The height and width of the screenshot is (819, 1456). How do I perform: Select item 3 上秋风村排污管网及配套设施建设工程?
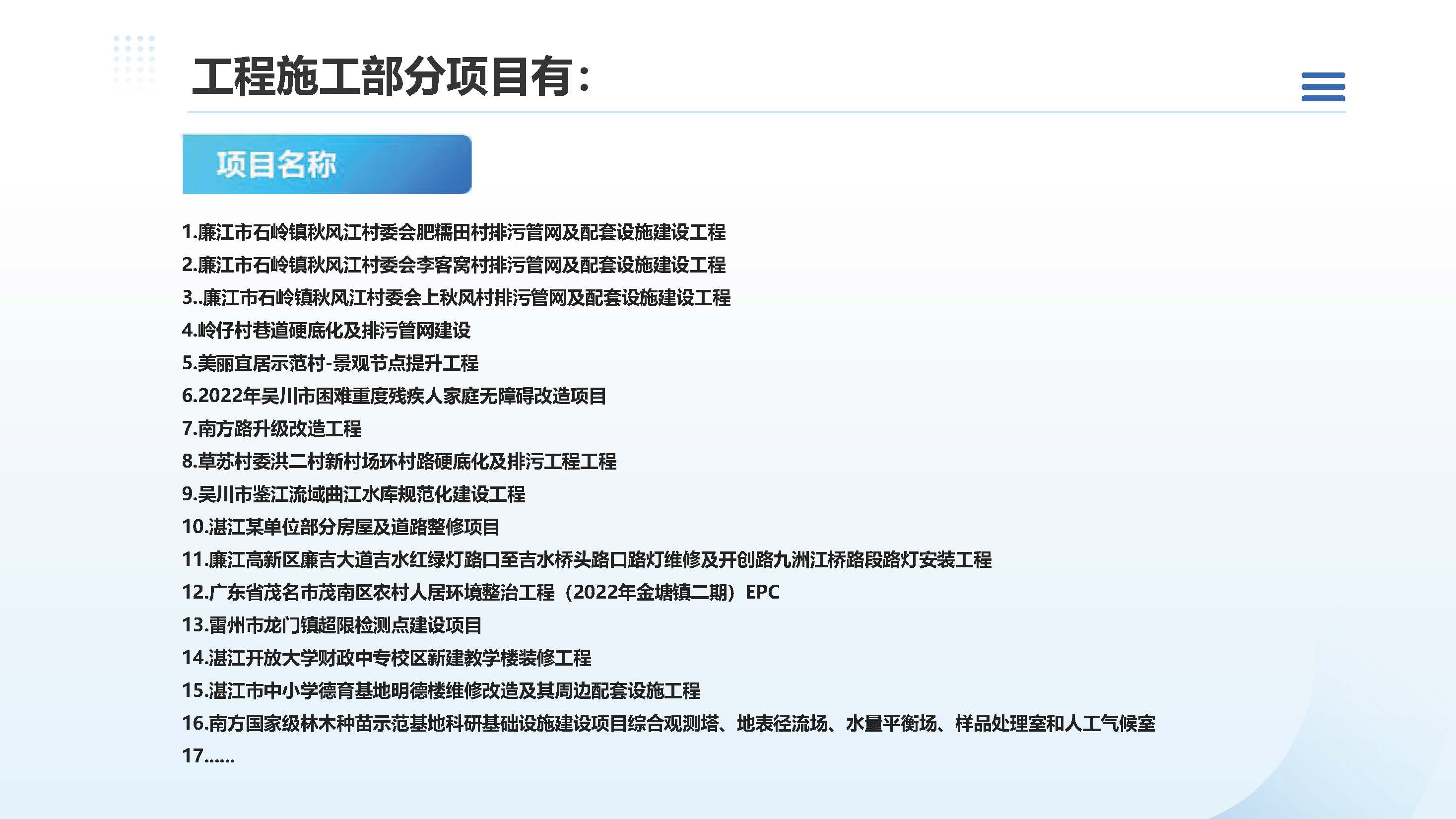coord(456,297)
